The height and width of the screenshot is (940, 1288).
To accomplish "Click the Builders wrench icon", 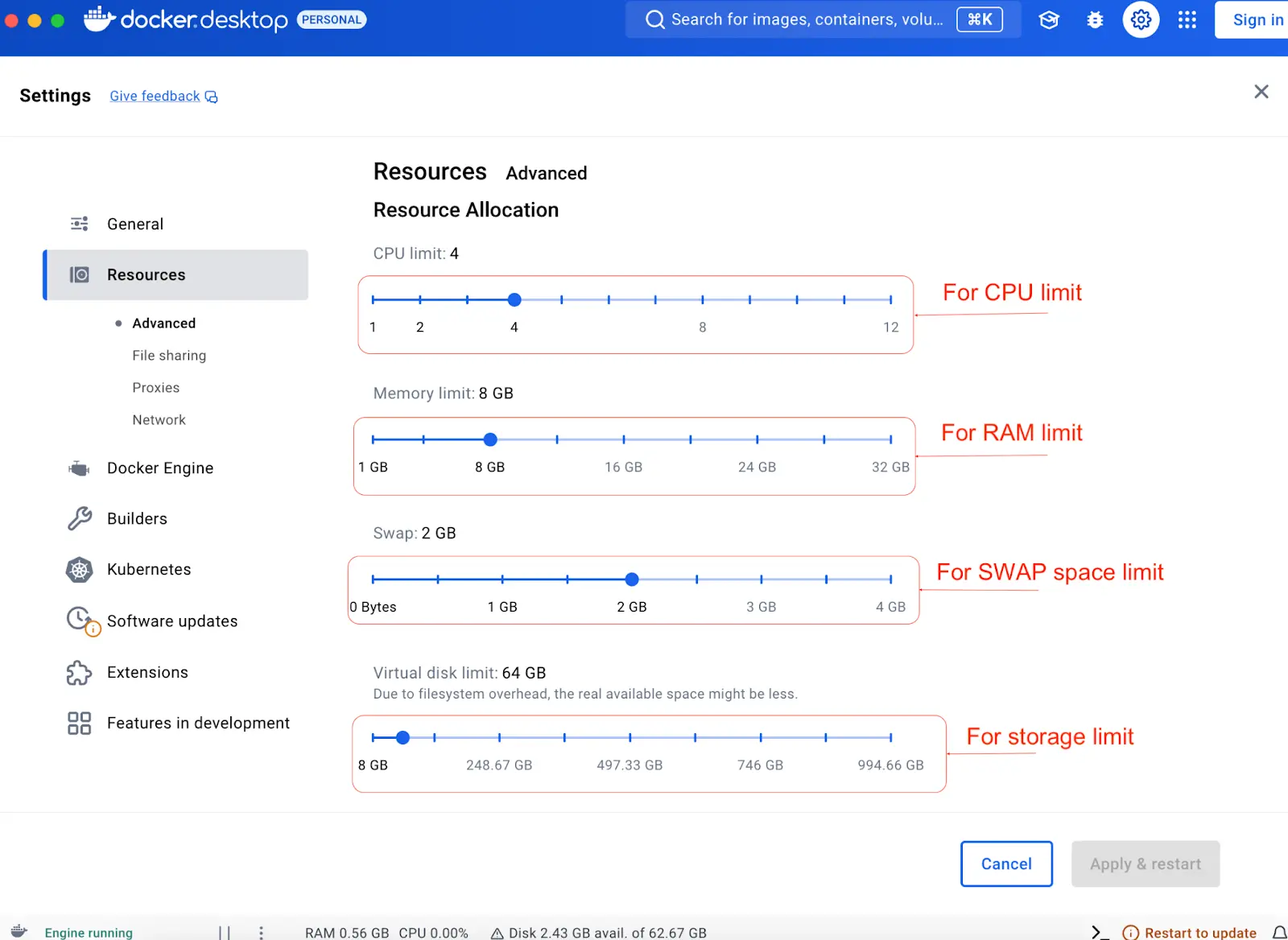I will (78, 518).
